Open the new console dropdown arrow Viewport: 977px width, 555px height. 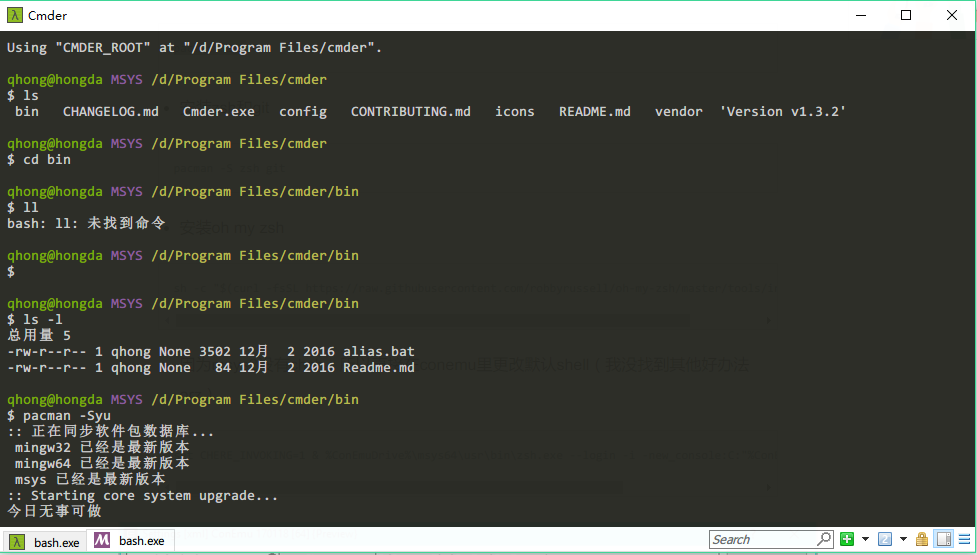(x=865, y=539)
